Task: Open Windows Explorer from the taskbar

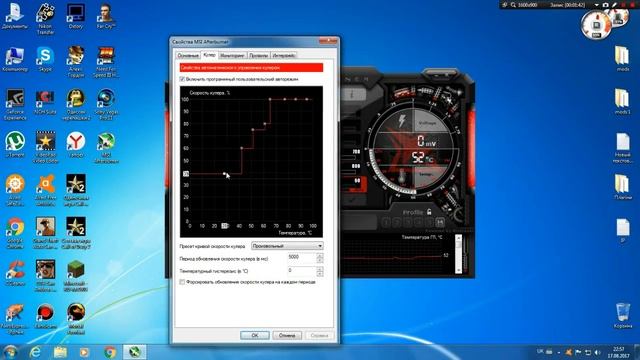Action: tap(60, 352)
